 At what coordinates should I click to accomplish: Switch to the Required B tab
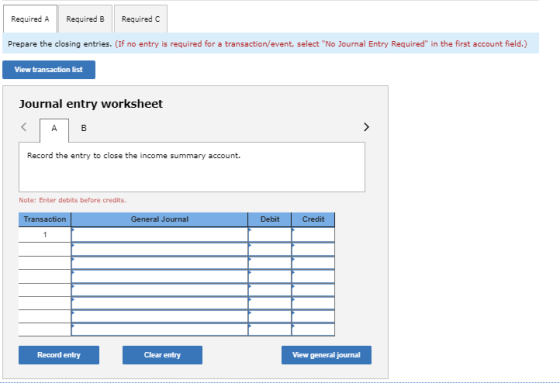pos(85,19)
